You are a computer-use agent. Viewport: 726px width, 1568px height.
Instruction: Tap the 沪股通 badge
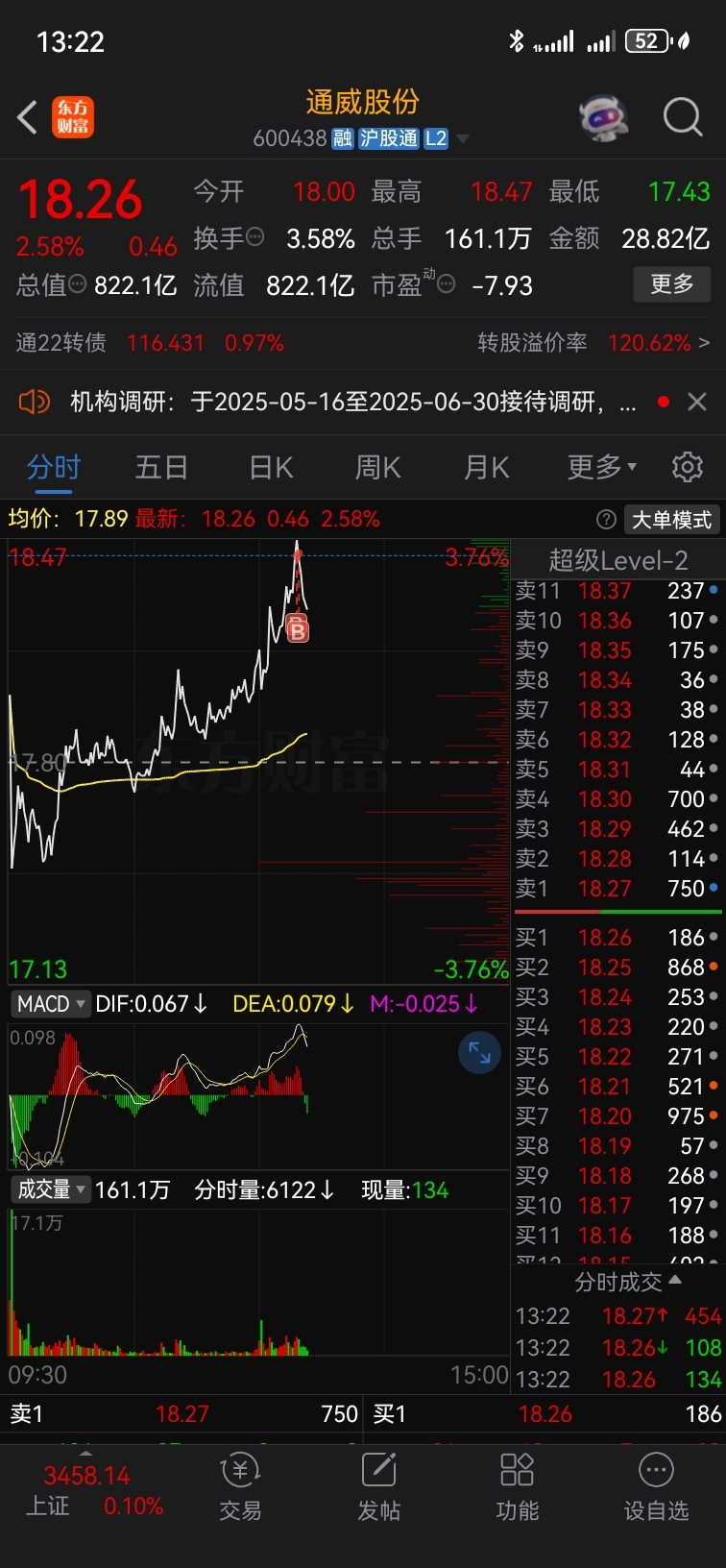pyautogui.click(x=389, y=138)
